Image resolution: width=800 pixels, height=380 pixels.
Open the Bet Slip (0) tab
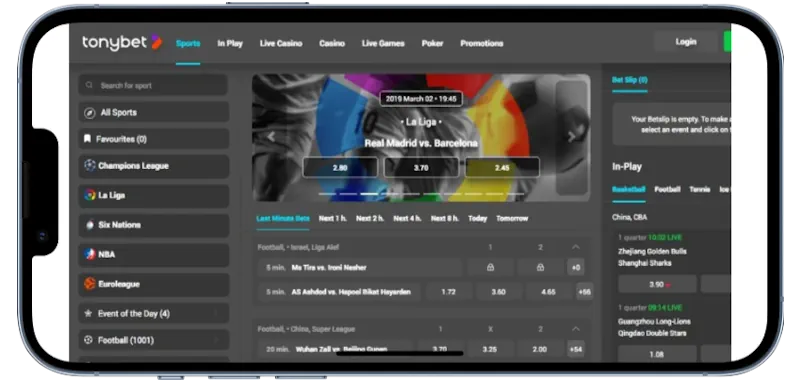[x=630, y=80]
